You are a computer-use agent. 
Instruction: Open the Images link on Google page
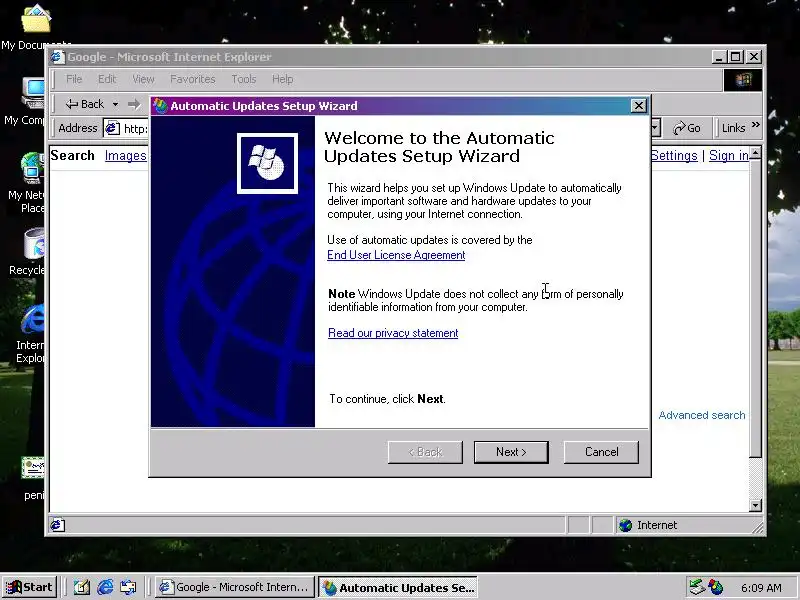click(x=126, y=156)
